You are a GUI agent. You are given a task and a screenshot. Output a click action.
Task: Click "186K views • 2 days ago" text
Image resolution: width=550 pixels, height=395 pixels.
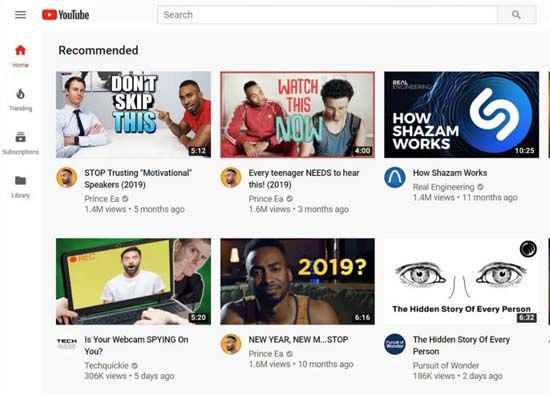click(458, 376)
